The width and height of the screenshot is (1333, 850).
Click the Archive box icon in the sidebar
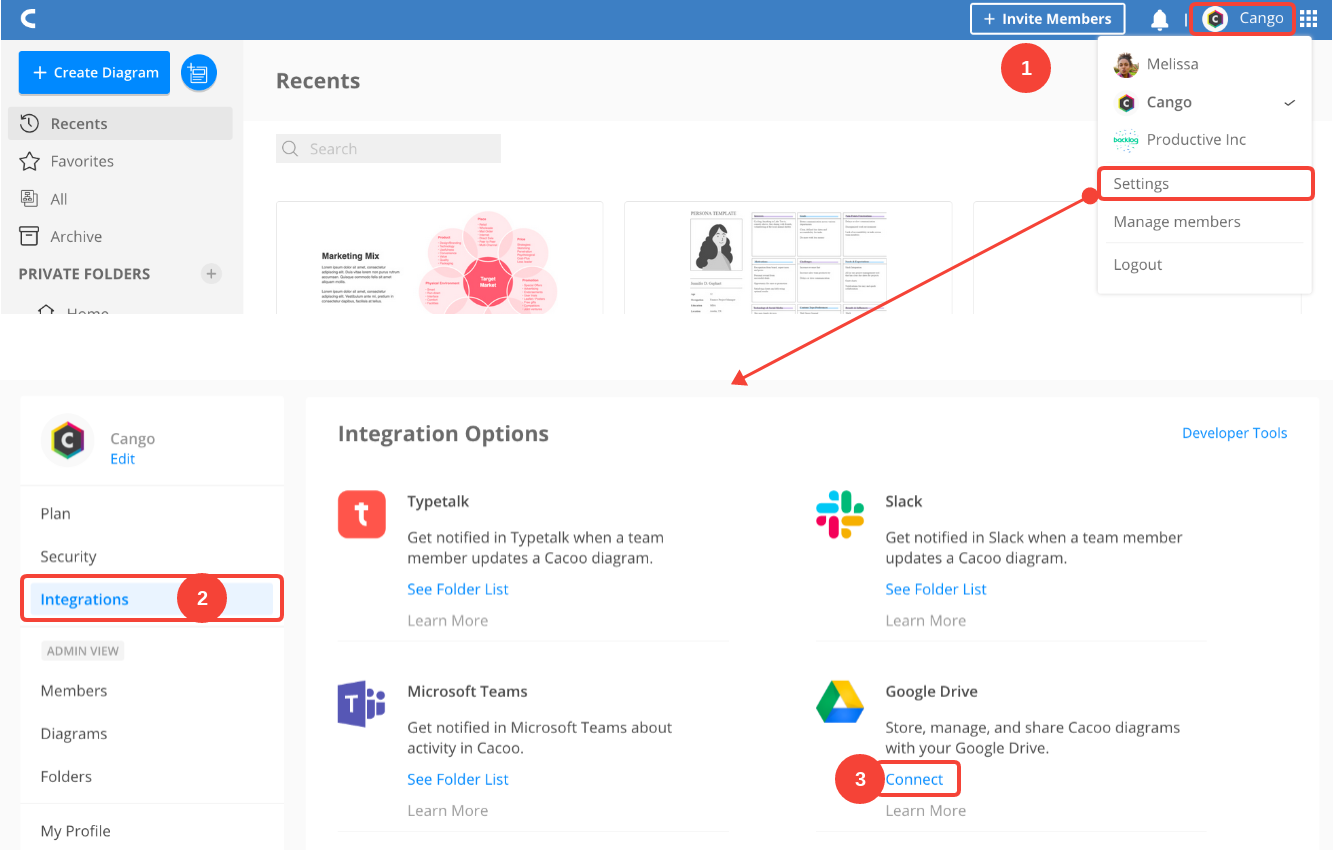pyautogui.click(x=30, y=236)
